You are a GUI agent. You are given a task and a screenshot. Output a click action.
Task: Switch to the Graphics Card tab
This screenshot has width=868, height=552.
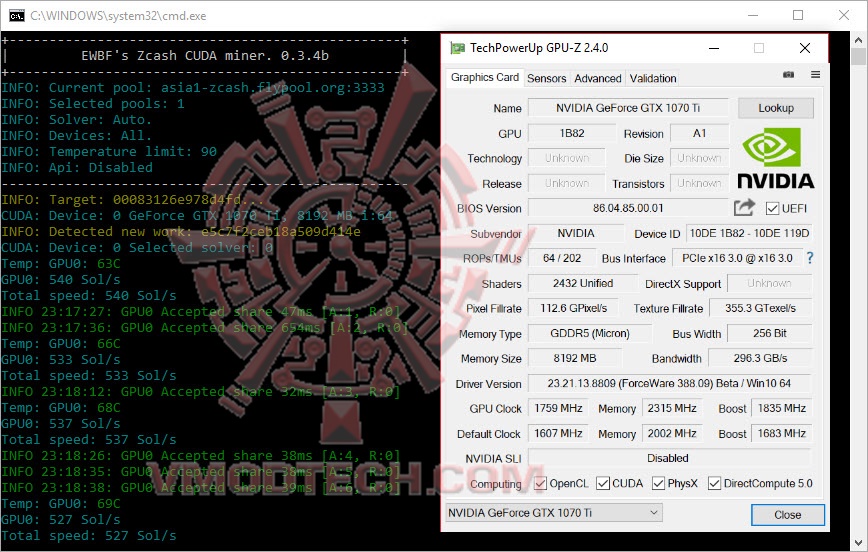tap(485, 78)
